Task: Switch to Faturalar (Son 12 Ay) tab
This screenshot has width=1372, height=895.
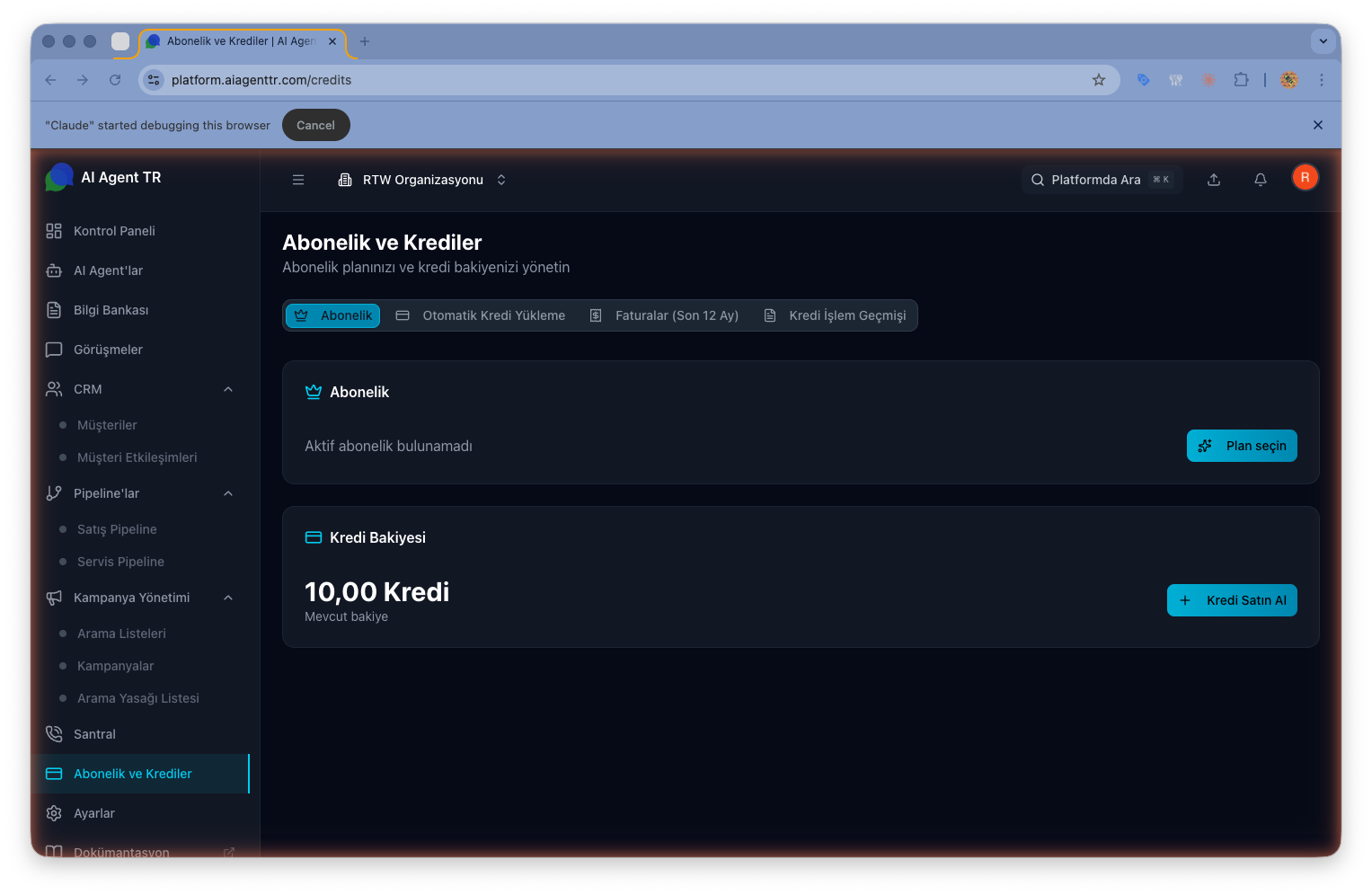Action: [664, 315]
